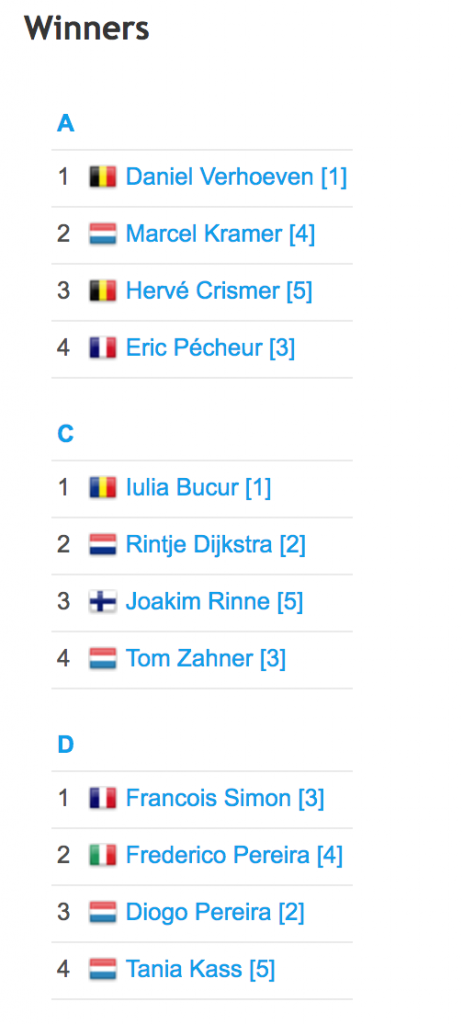Open Rintje Dijkstra's player link
The height and width of the screenshot is (1024, 463).
pyautogui.click(x=216, y=544)
